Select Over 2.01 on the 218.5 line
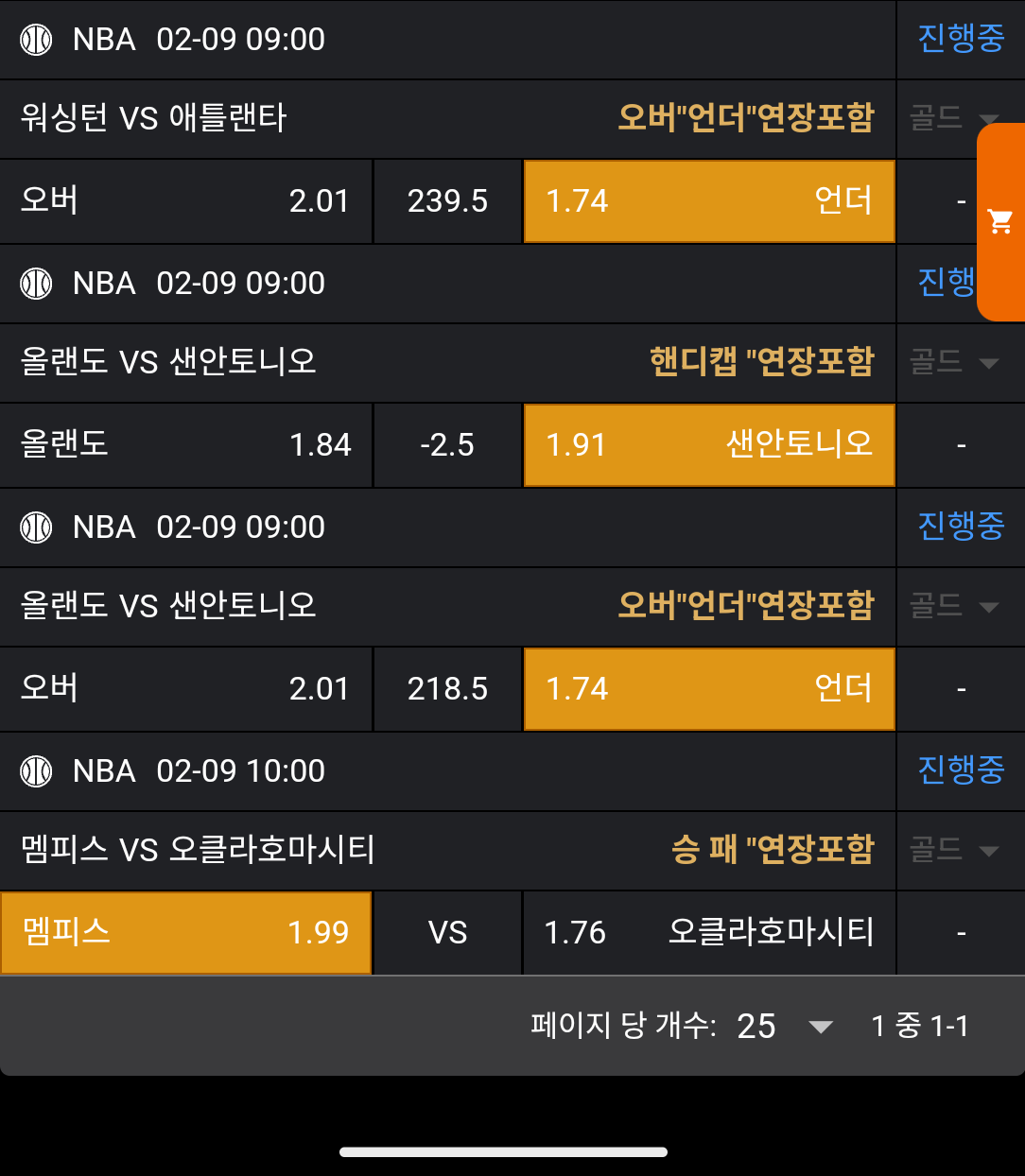Image resolution: width=1025 pixels, height=1176 pixels. [x=185, y=689]
